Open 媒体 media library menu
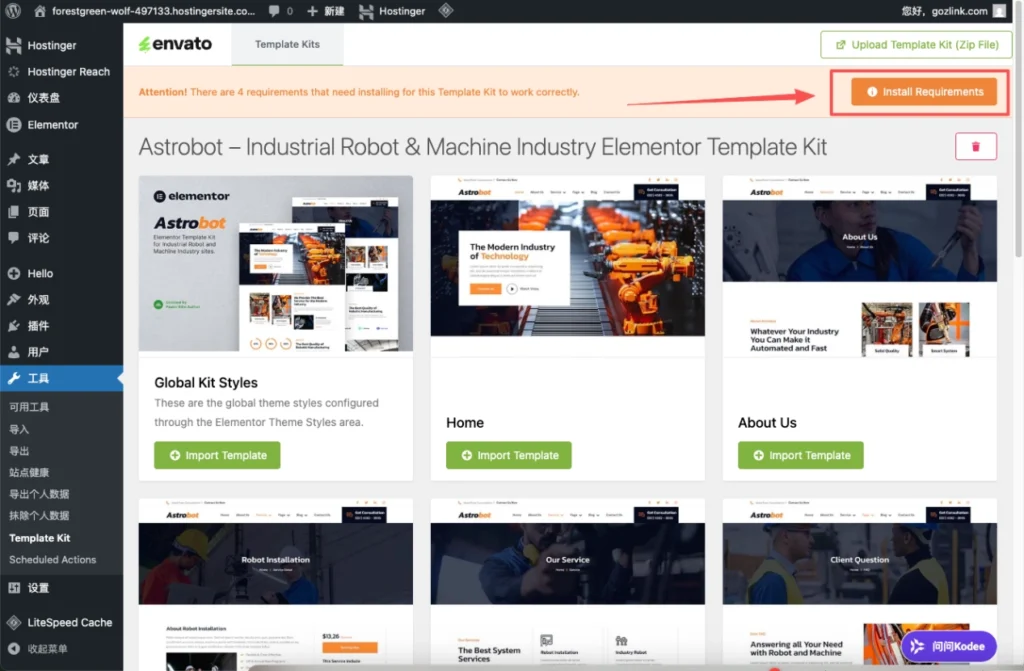This screenshot has width=1024, height=671. [x=61, y=186]
